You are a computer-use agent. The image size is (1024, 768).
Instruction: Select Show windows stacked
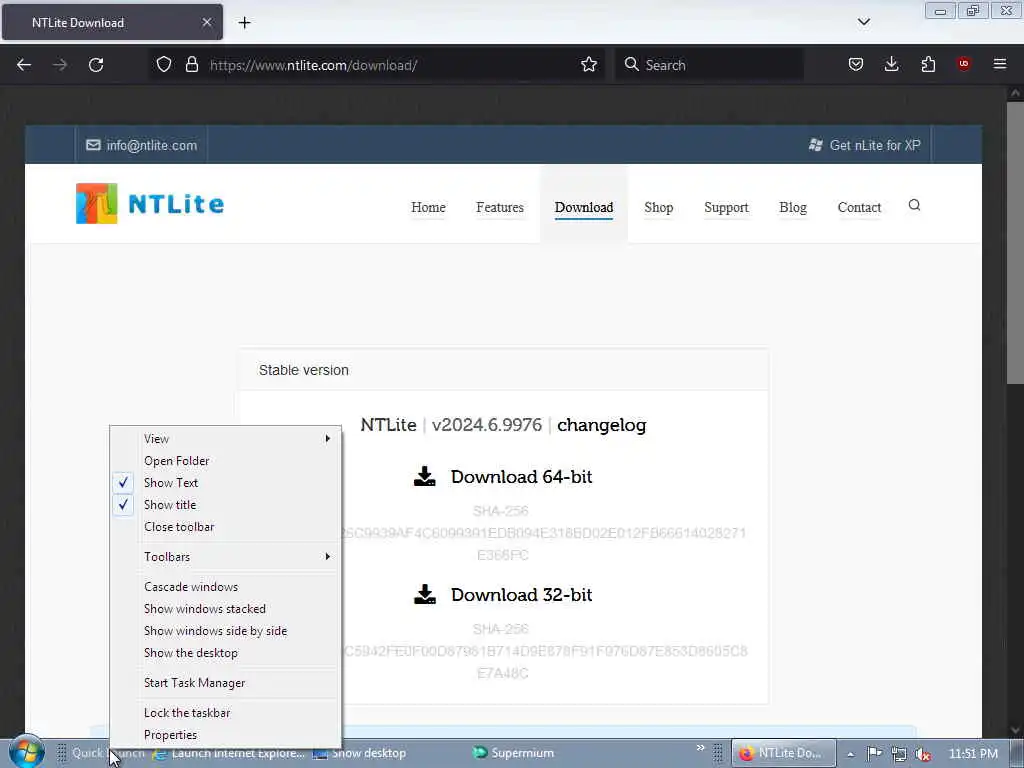[225, 609]
